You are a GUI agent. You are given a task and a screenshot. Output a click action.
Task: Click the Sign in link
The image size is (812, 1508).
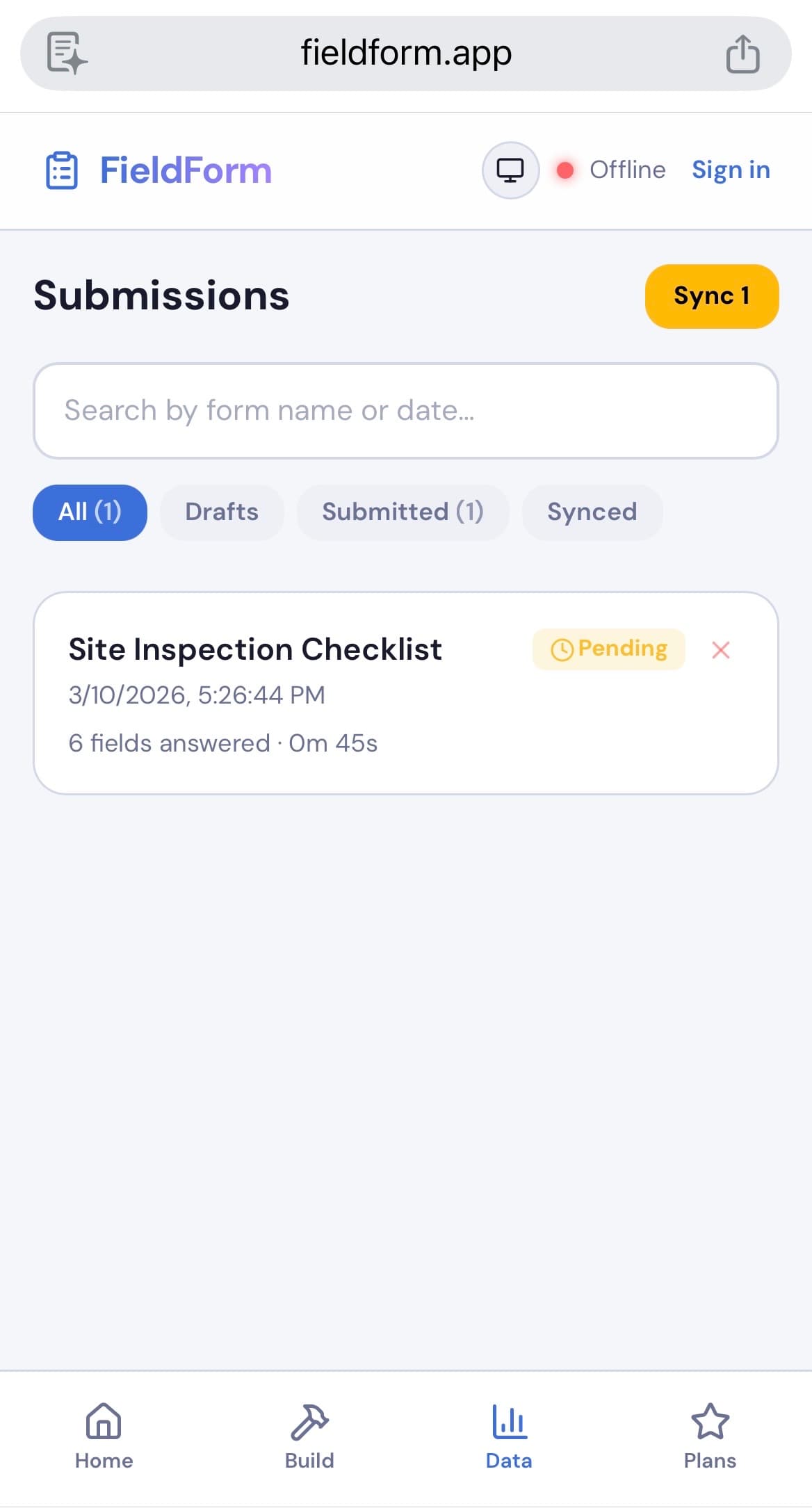[731, 169]
